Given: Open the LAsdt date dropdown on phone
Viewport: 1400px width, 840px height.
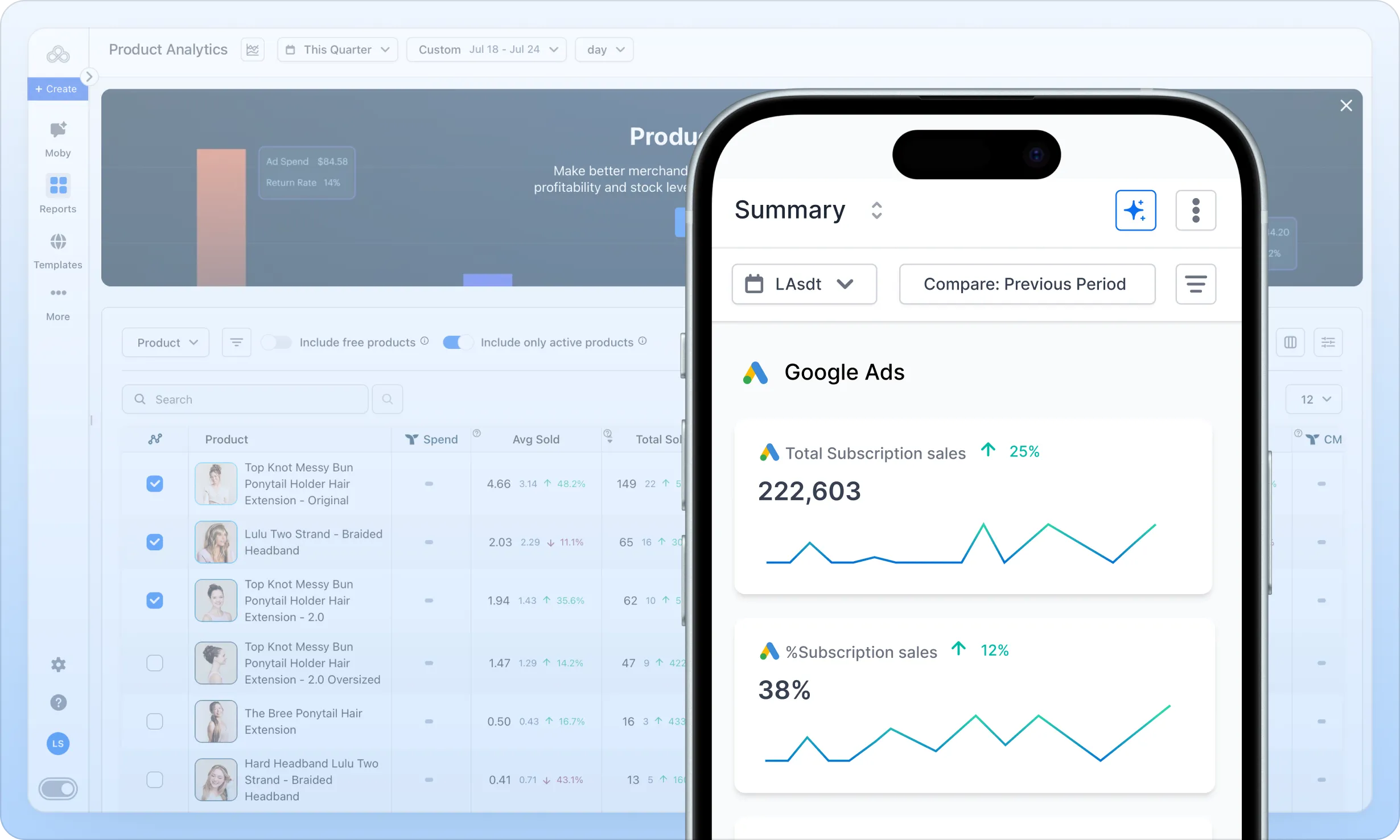Looking at the screenshot, I should tap(804, 284).
